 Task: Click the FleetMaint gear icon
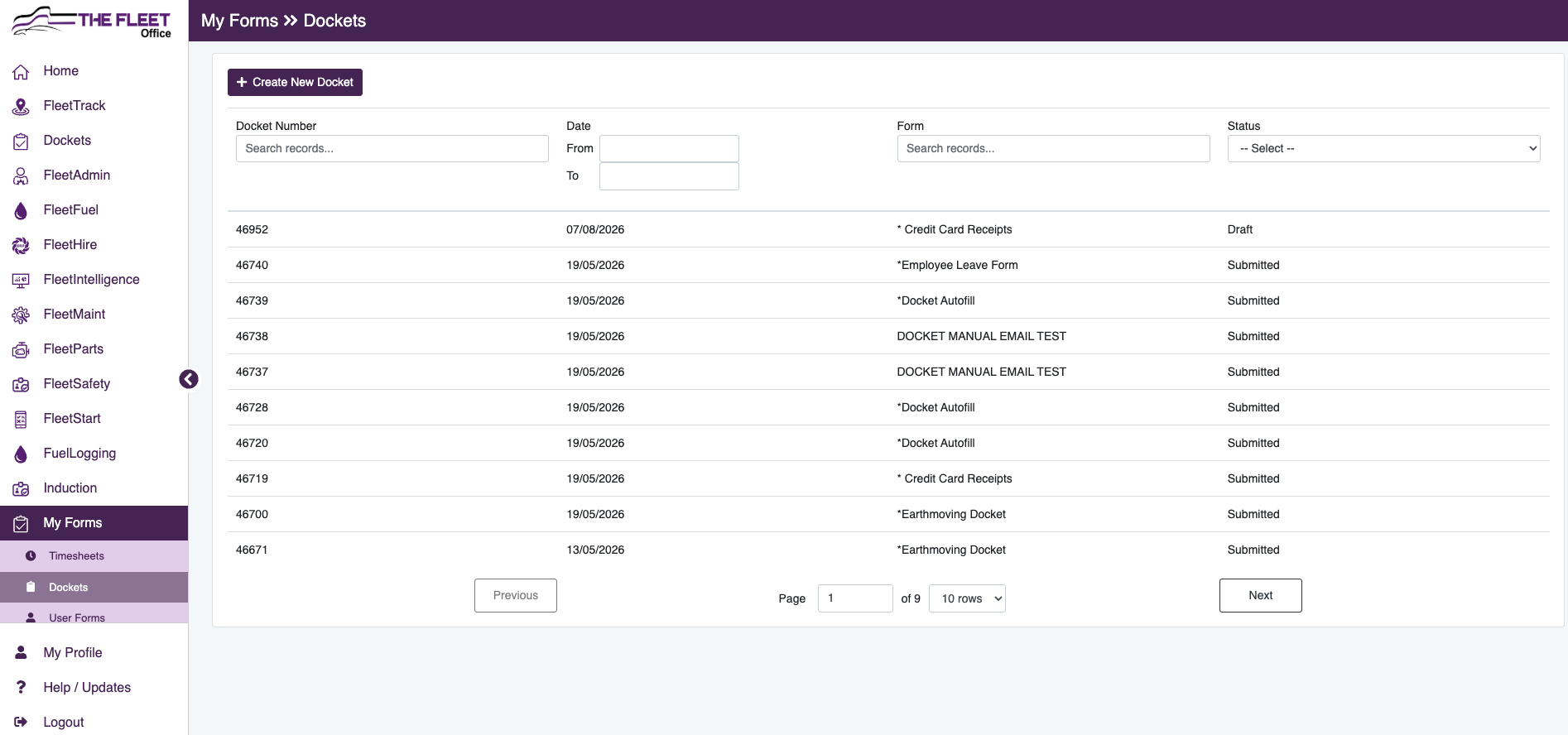pos(21,315)
